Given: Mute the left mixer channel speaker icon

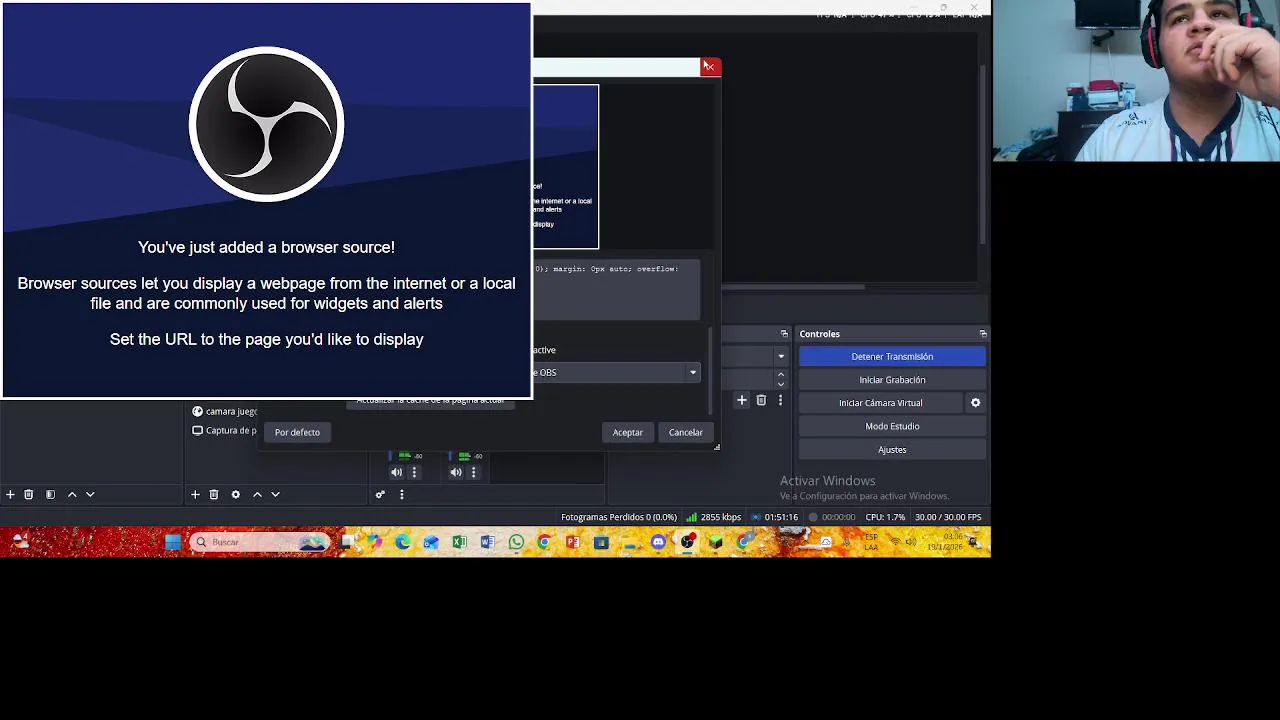Looking at the screenshot, I should click(396, 472).
